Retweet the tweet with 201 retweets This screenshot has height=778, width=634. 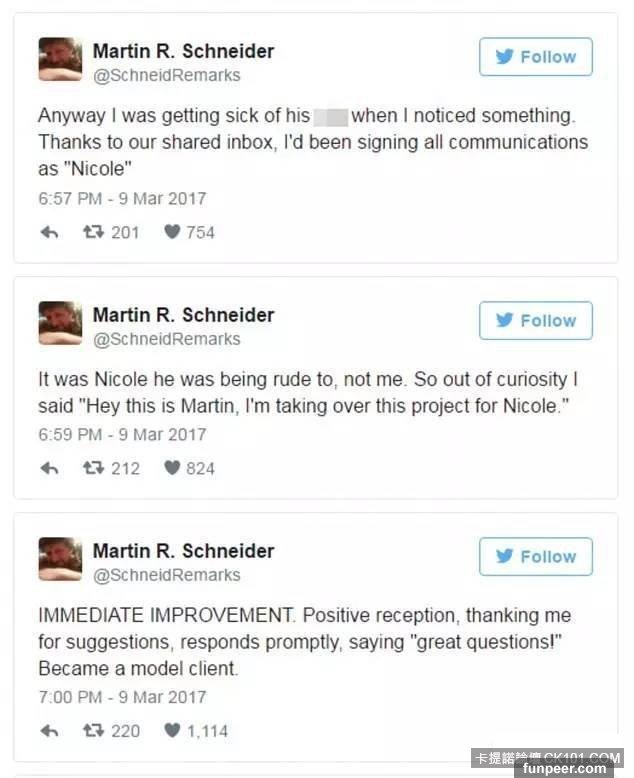pyautogui.click(x=93, y=232)
